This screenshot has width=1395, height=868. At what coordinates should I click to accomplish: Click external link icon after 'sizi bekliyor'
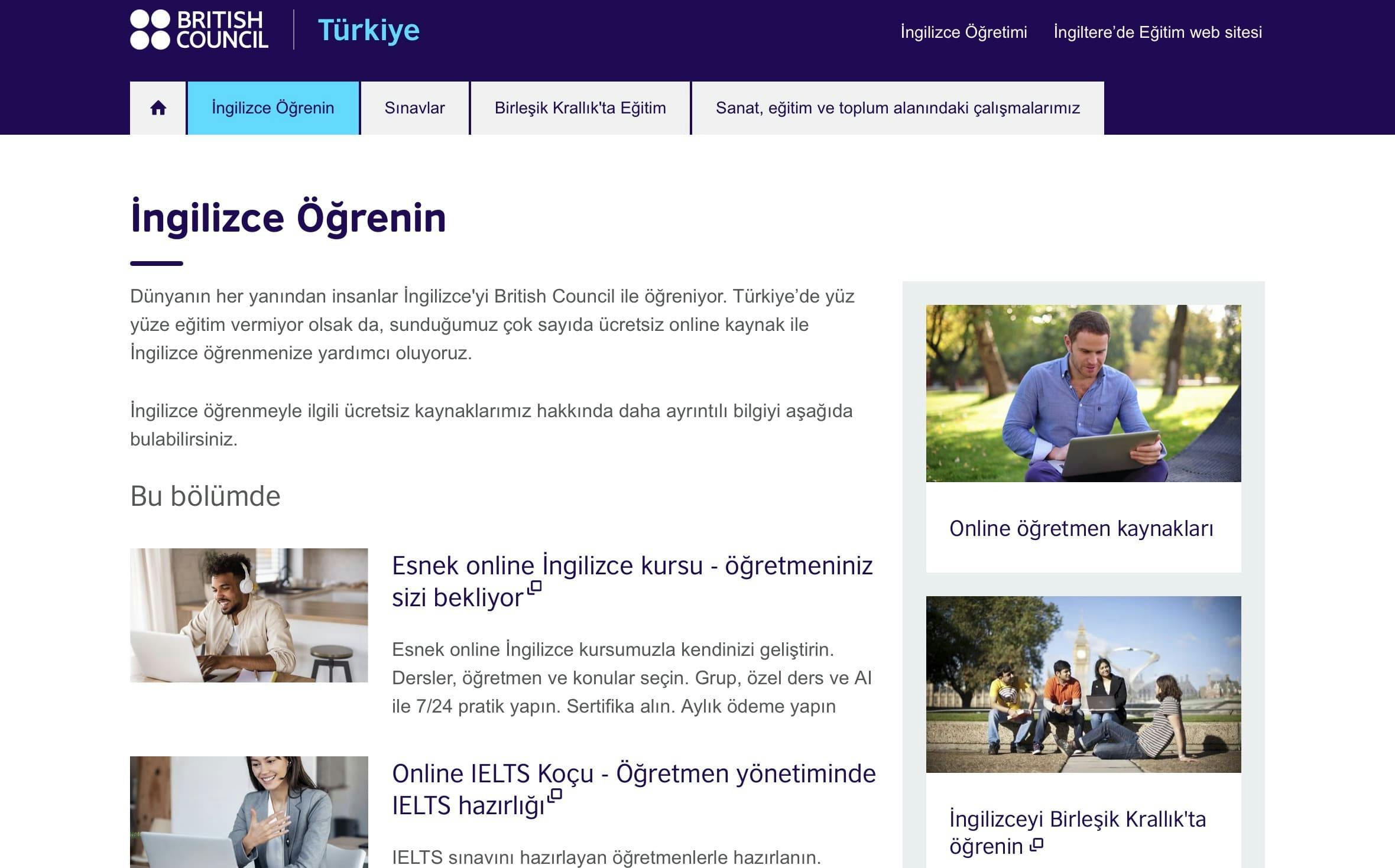[x=534, y=587]
